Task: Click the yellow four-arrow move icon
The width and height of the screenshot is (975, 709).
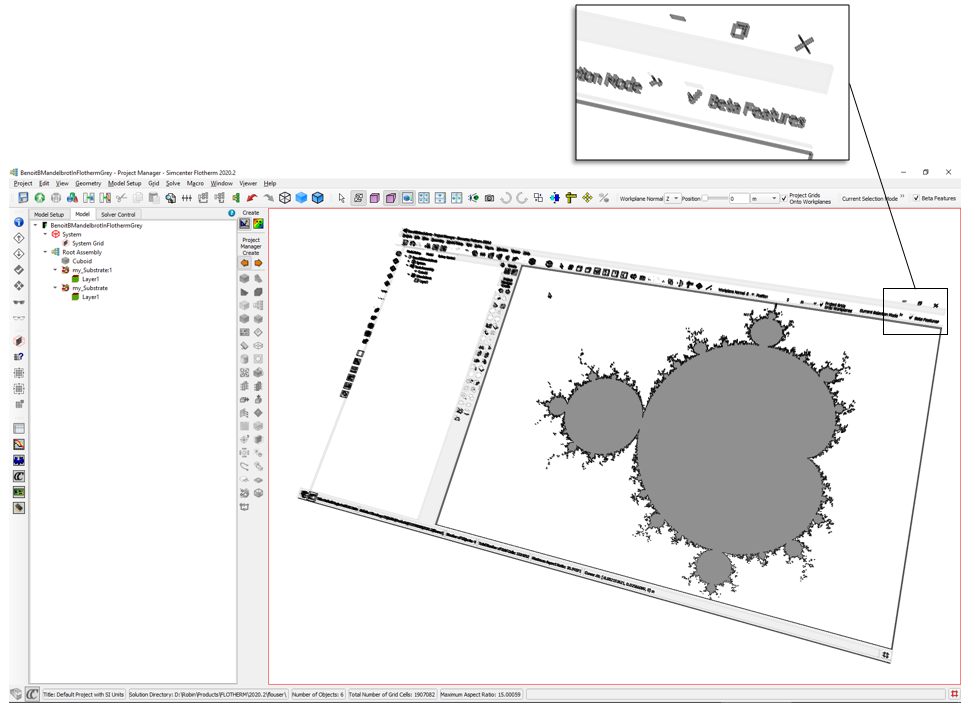Action: point(587,198)
